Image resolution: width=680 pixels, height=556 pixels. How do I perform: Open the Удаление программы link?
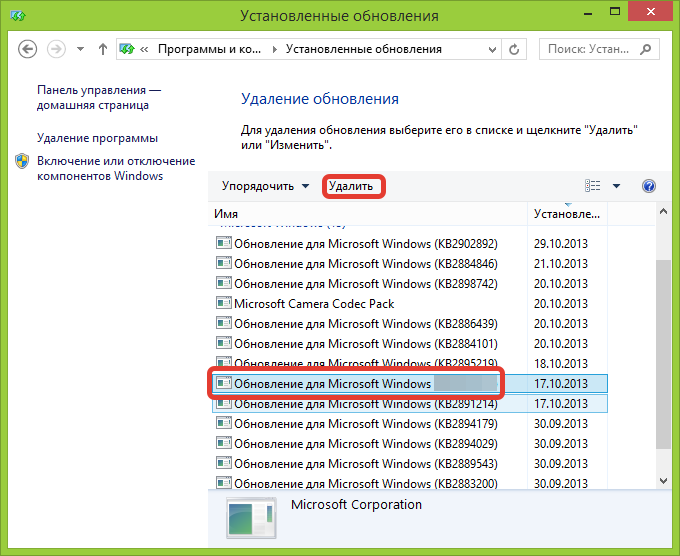click(97, 138)
